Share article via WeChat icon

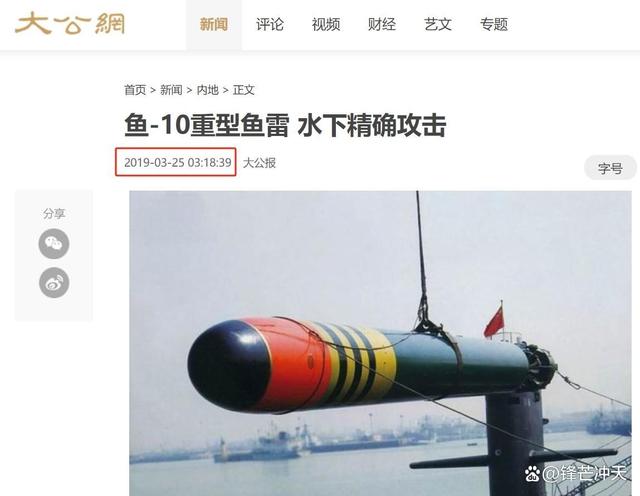pyautogui.click(x=54, y=244)
